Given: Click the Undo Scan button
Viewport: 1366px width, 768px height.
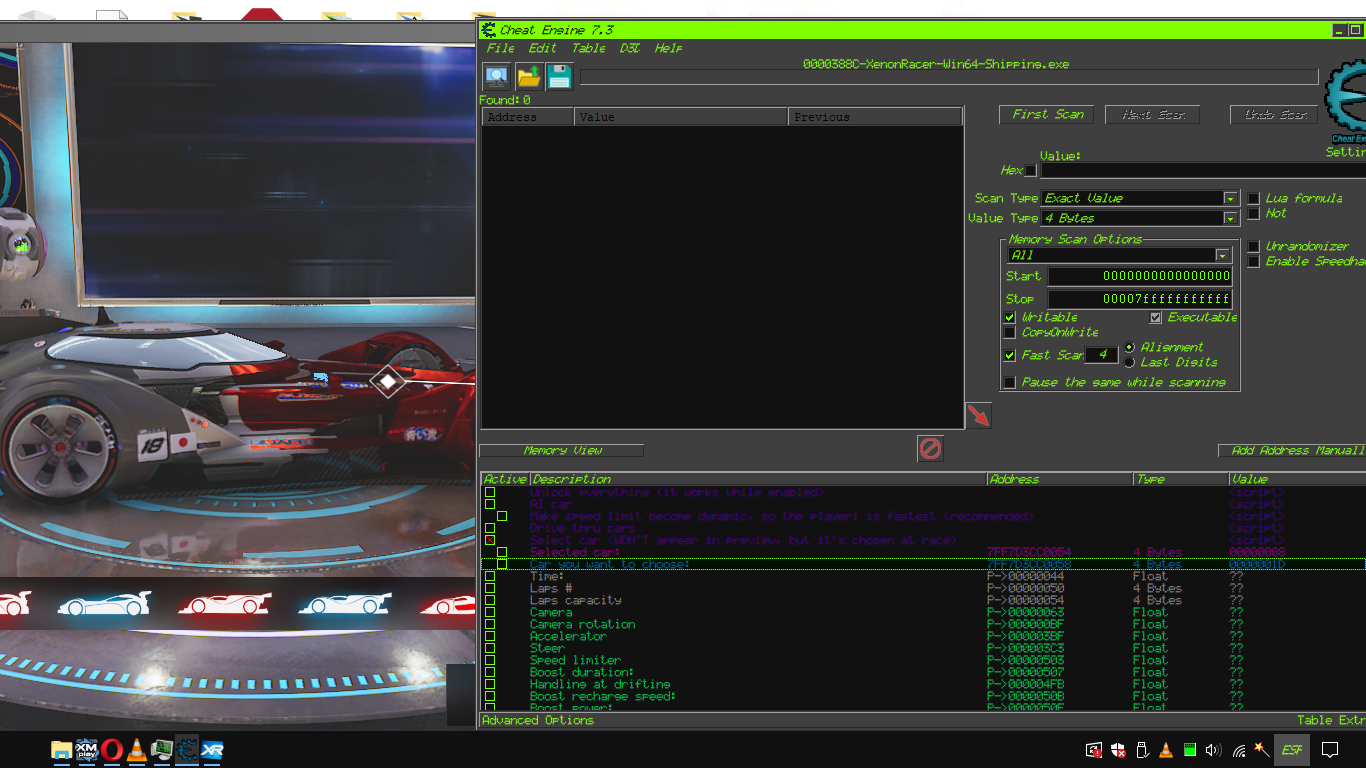Looking at the screenshot, I should click(1275, 115).
